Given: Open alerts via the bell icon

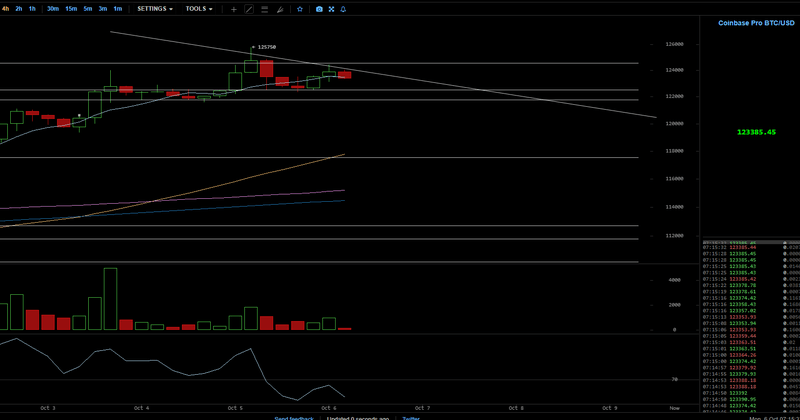Looking at the screenshot, I should [343, 9].
